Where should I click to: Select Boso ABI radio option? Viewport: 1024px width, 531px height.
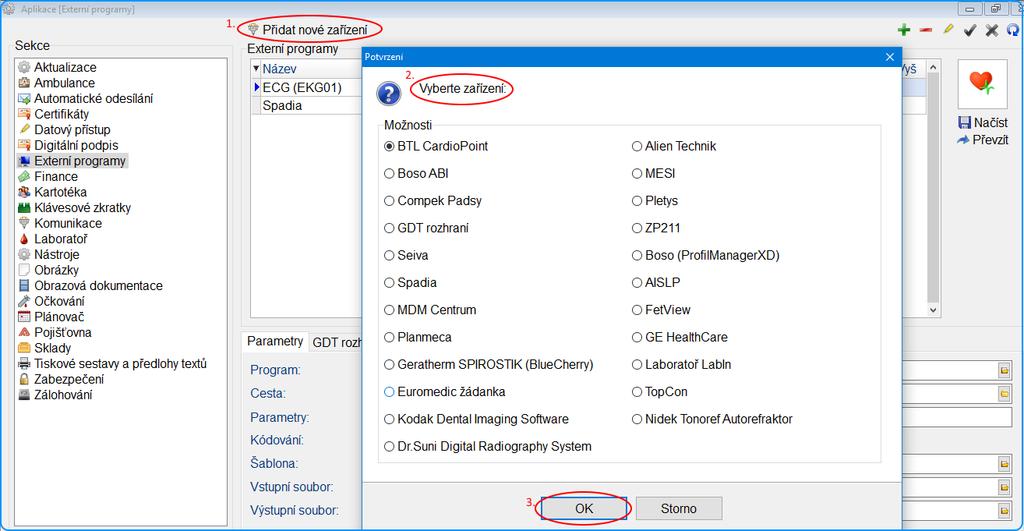(416, 174)
